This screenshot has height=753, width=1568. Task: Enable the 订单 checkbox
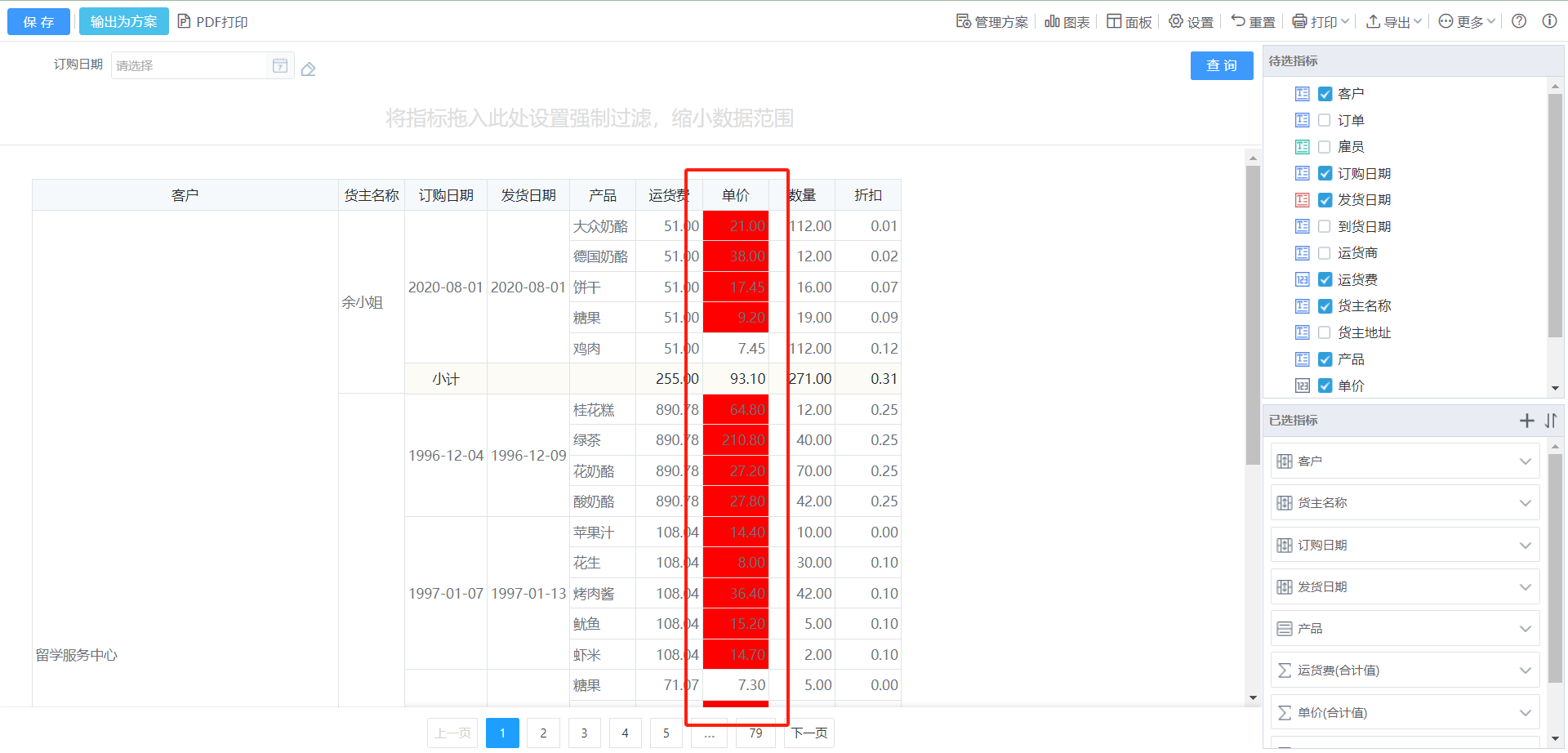coord(1325,121)
